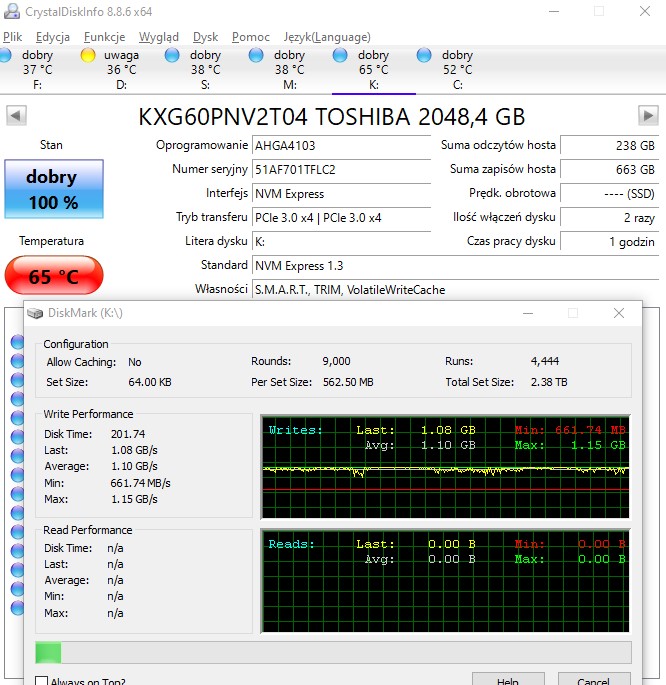Click the Cancel button in DiskMark
The width and height of the screenshot is (666, 685).
(x=593, y=680)
